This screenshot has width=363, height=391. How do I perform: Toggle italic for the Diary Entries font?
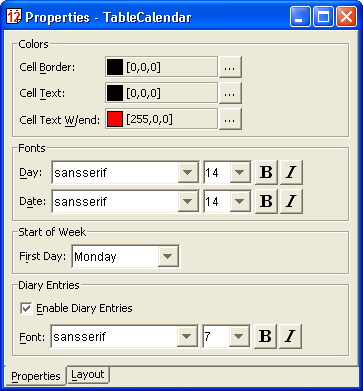click(x=290, y=336)
